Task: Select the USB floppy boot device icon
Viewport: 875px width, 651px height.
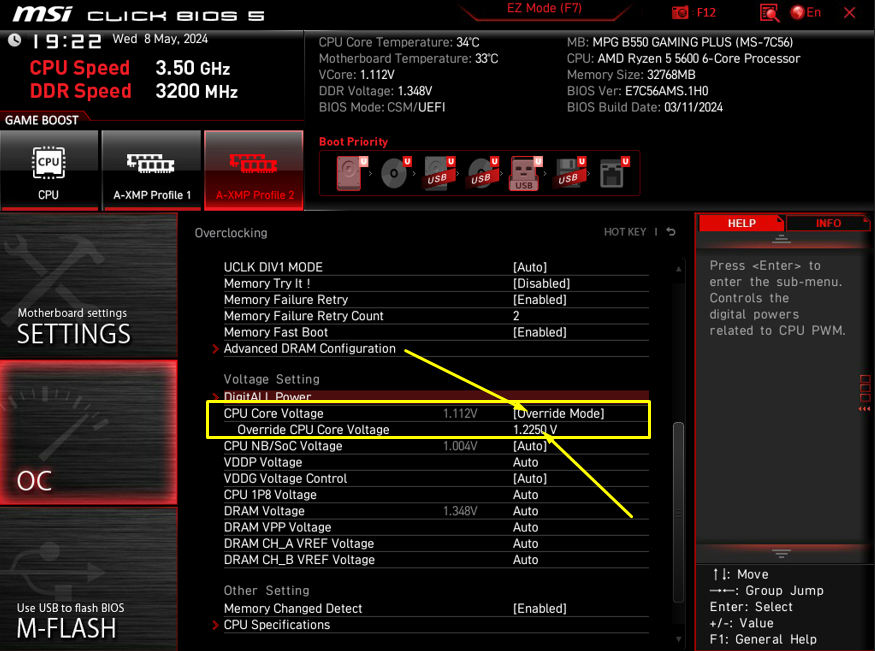Action: tap(568, 173)
